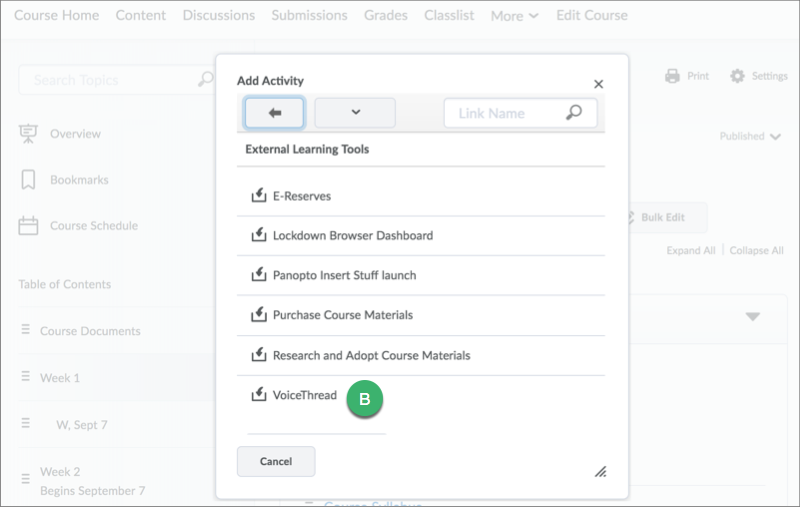This screenshot has width=800, height=507.
Task: Open the Discussions page
Action: tap(219, 15)
